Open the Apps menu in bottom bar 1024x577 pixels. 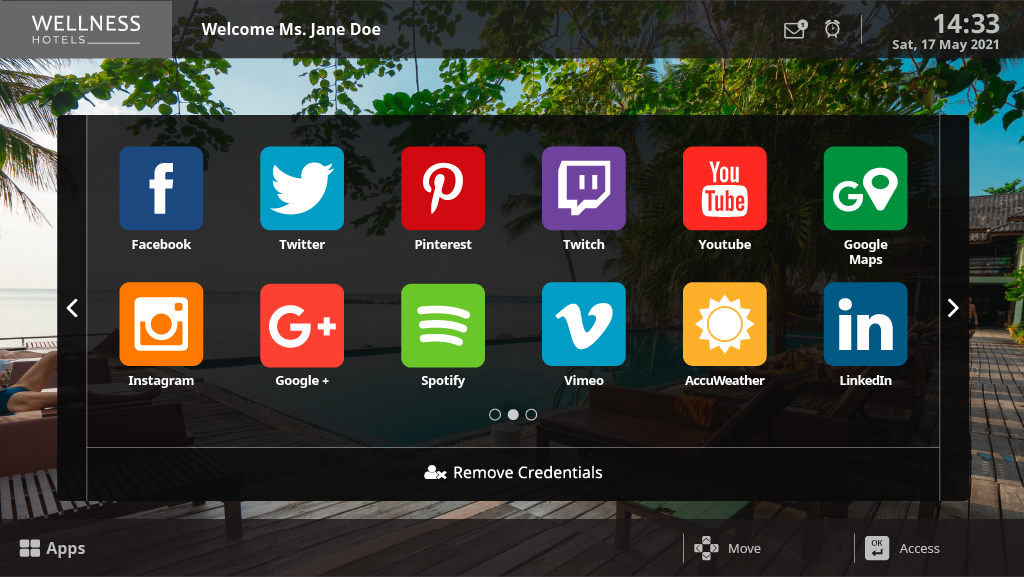tap(52, 548)
